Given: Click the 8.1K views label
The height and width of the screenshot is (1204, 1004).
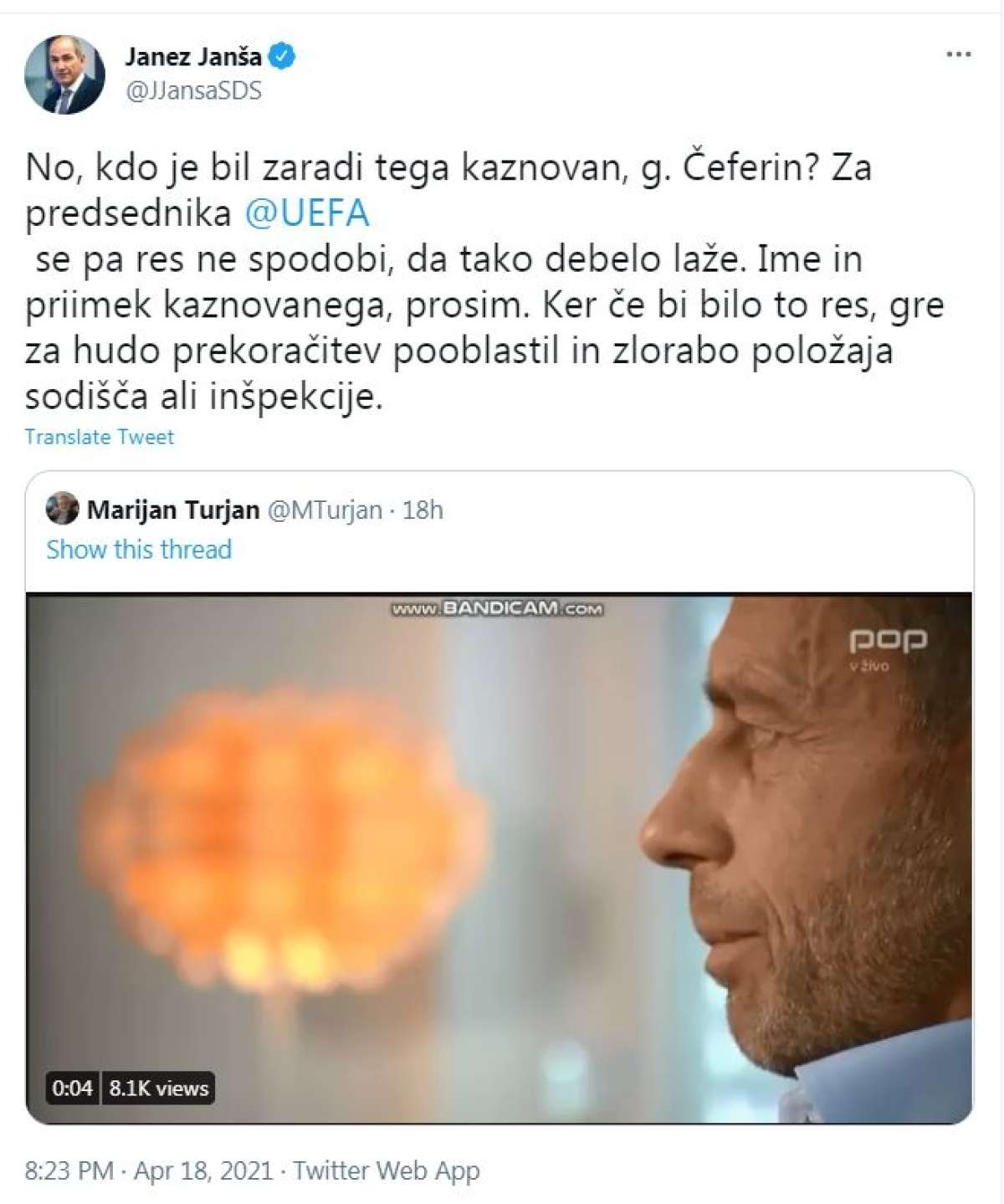Looking at the screenshot, I should point(159,1088).
